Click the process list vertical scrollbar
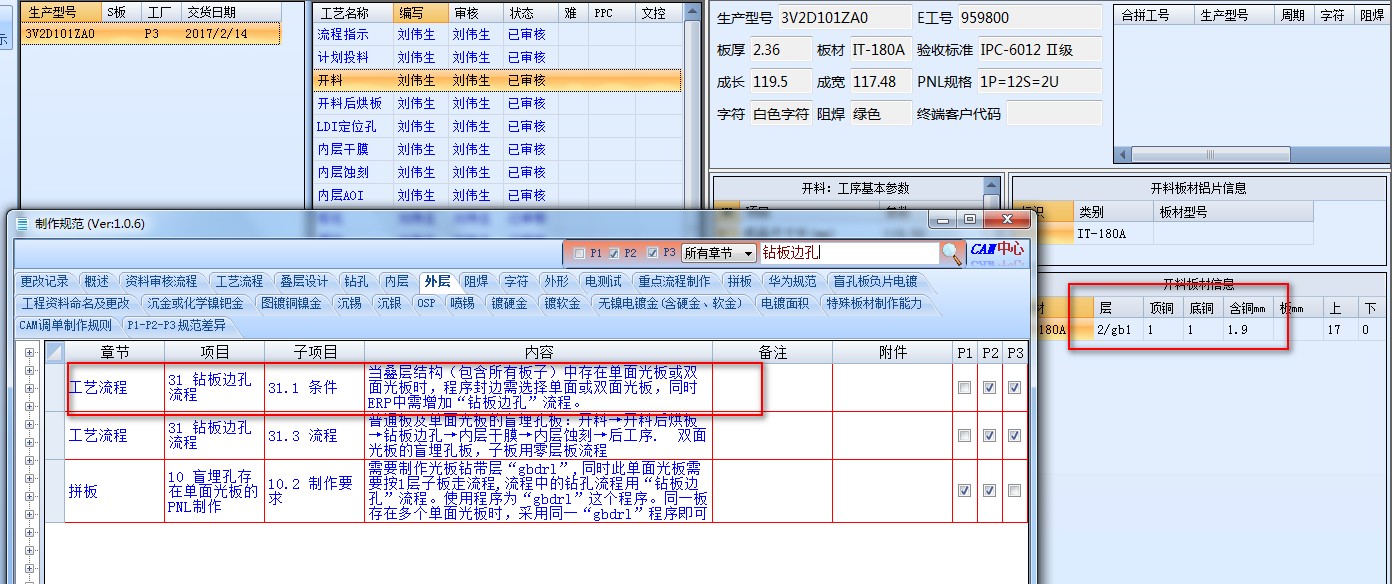 click(691, 105)
